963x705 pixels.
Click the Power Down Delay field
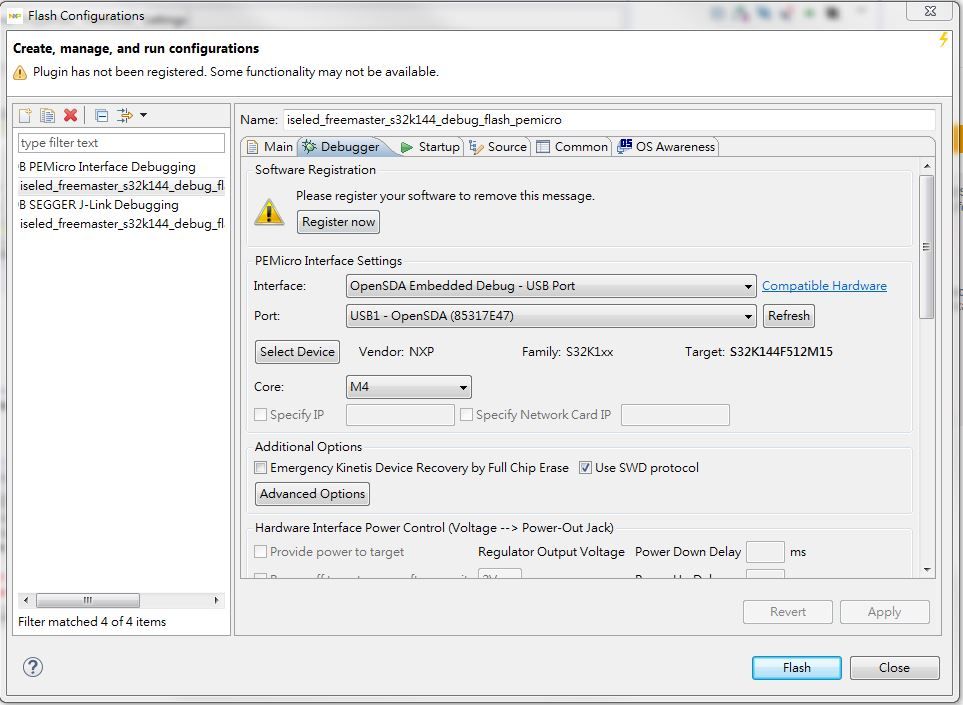click(765, 551)
